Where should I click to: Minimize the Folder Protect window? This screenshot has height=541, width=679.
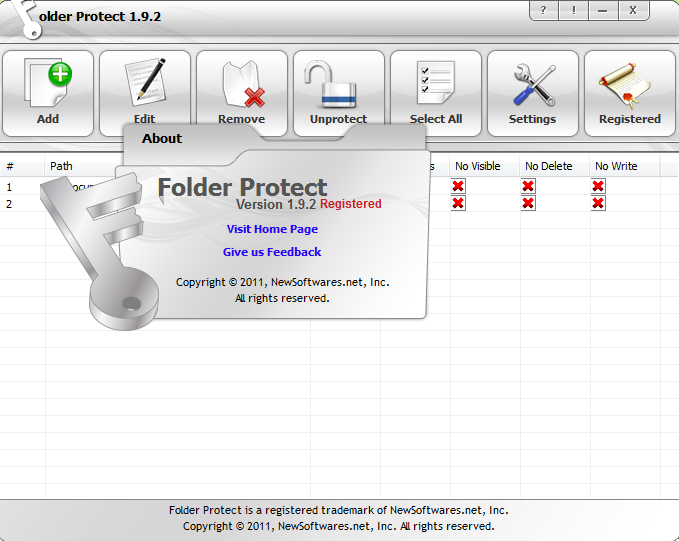pyautogui.click(x=603, y=10)
